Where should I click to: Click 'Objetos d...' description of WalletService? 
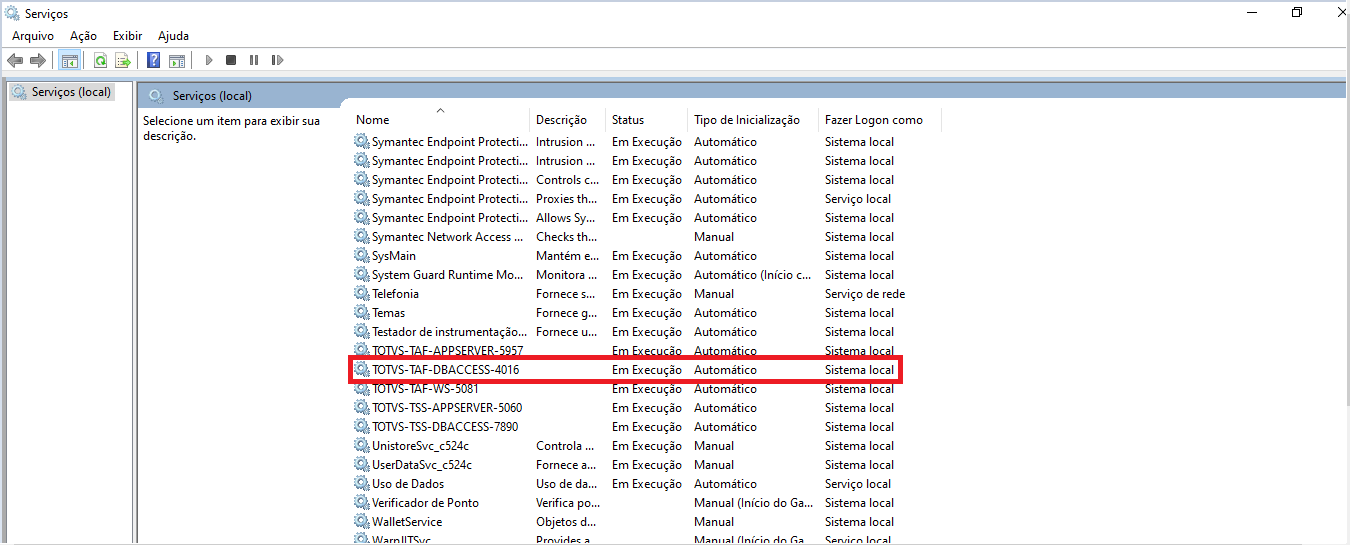pos(566,522)
